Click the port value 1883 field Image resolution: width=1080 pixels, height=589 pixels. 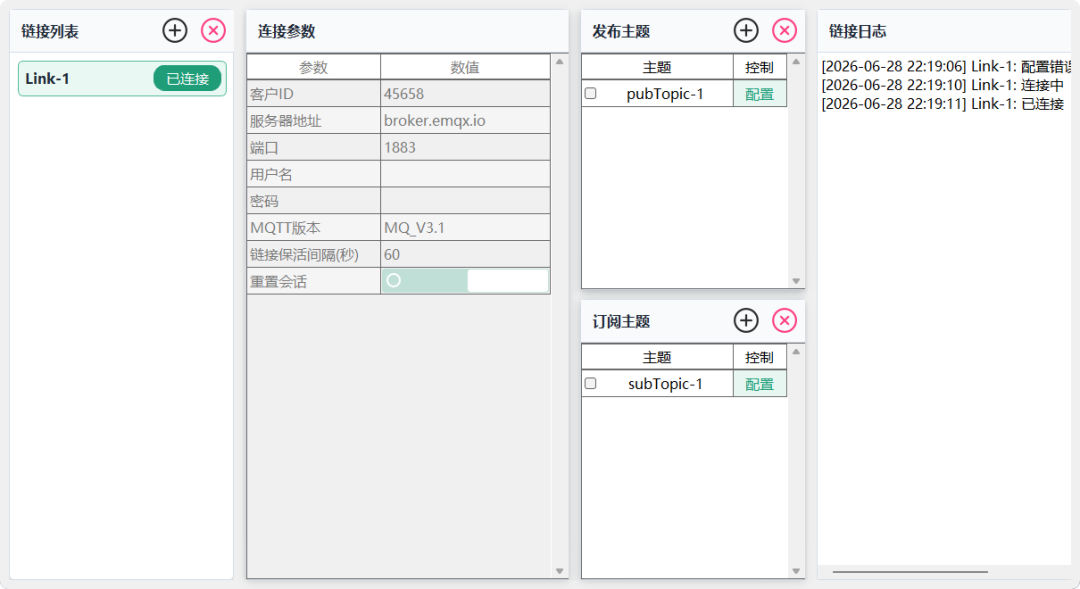[x=465, y=147]
